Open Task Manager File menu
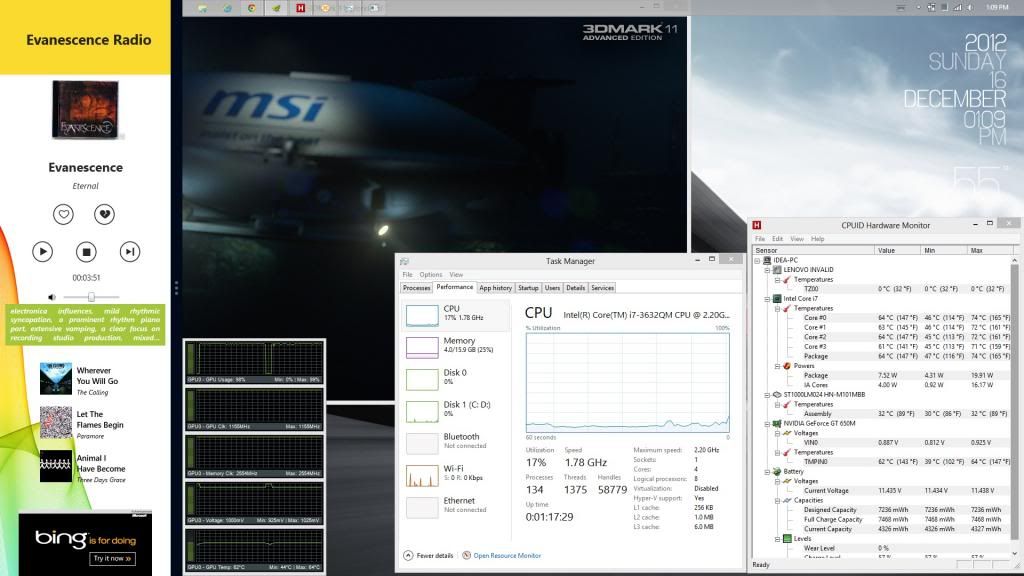This screenshot has height=576, width=1024. 408,274
